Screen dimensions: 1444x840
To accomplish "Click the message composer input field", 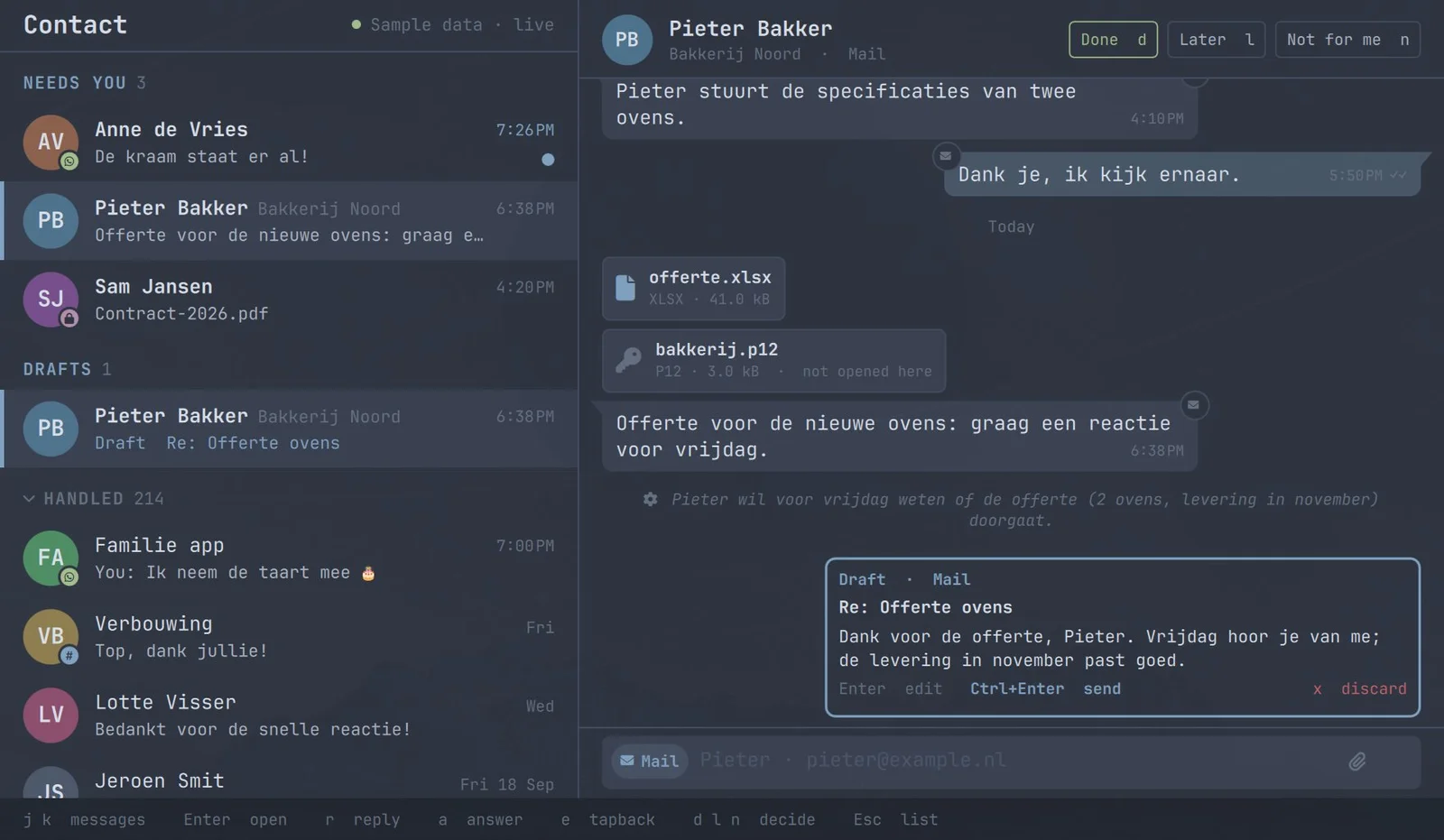I will tap(1011, 762).
